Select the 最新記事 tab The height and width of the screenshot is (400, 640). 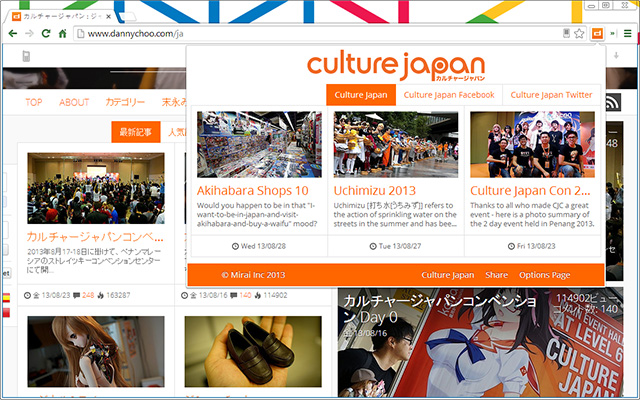point(136,132)
